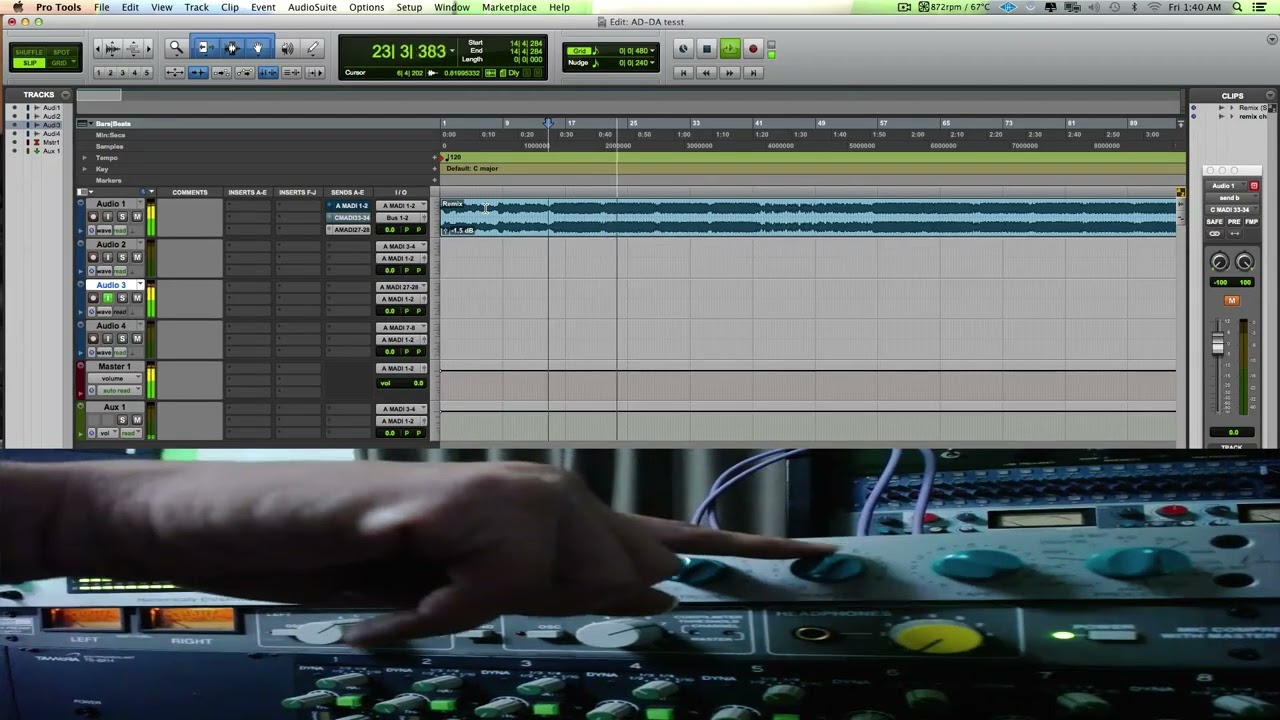
Task: Open the Grid value dropdown
Action: point(652,50)
